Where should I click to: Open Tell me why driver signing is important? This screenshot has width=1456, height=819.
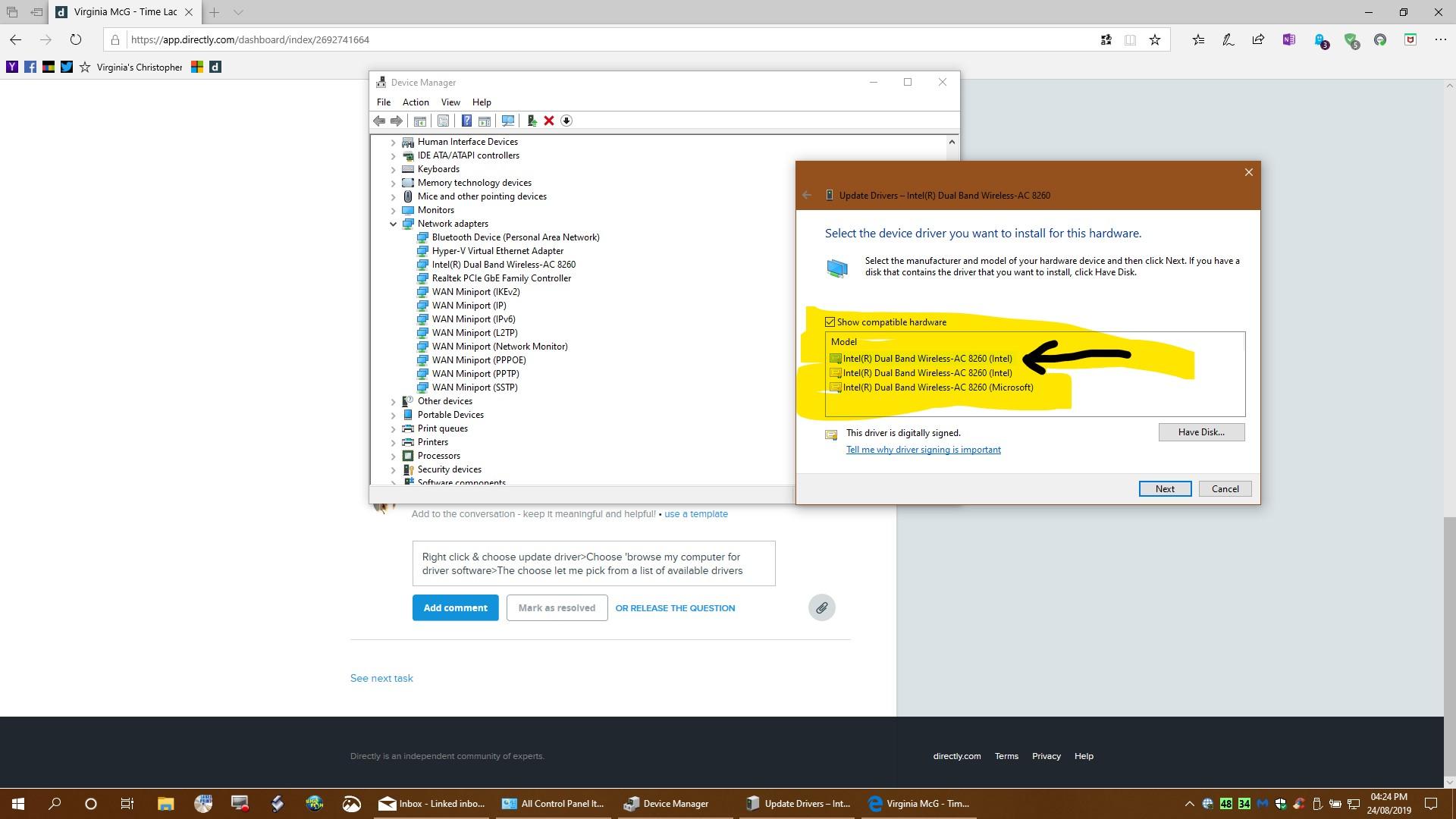coord(923,450)
